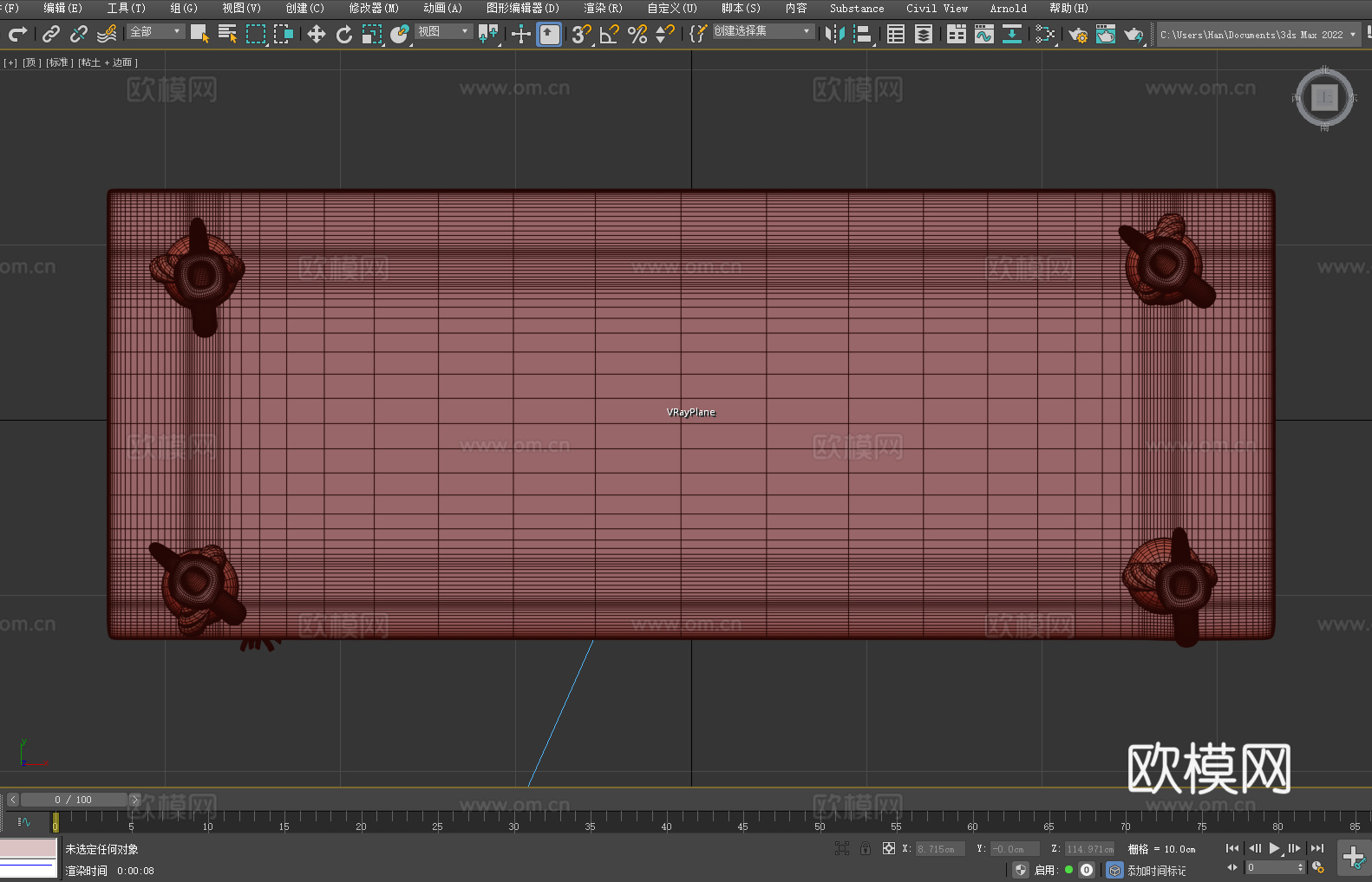Activate the Unlink Selection tool
1372x882 pixels.
[x=79, y=34]
